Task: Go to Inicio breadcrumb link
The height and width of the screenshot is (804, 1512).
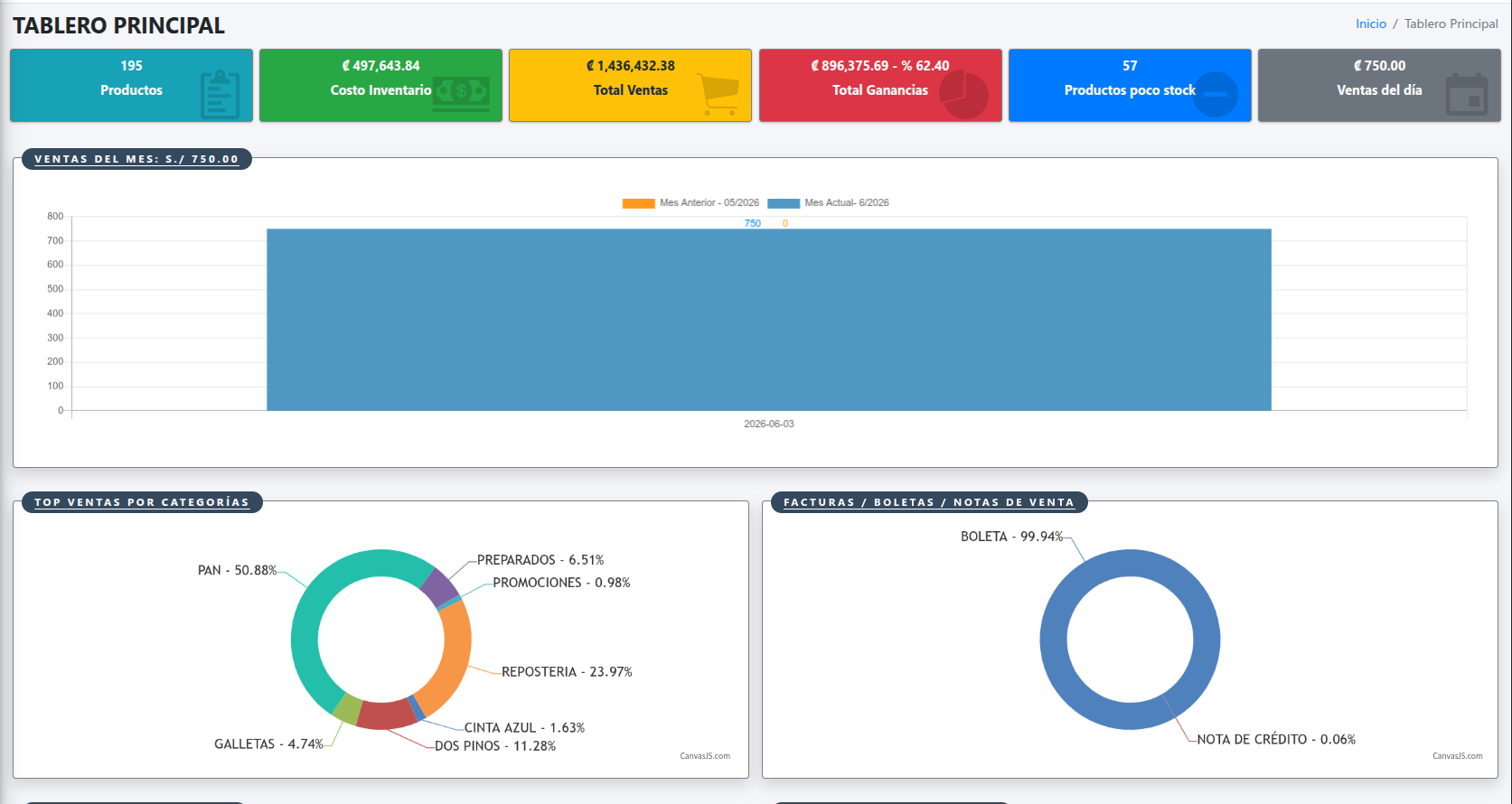Action: click(x=1370, y=23)
